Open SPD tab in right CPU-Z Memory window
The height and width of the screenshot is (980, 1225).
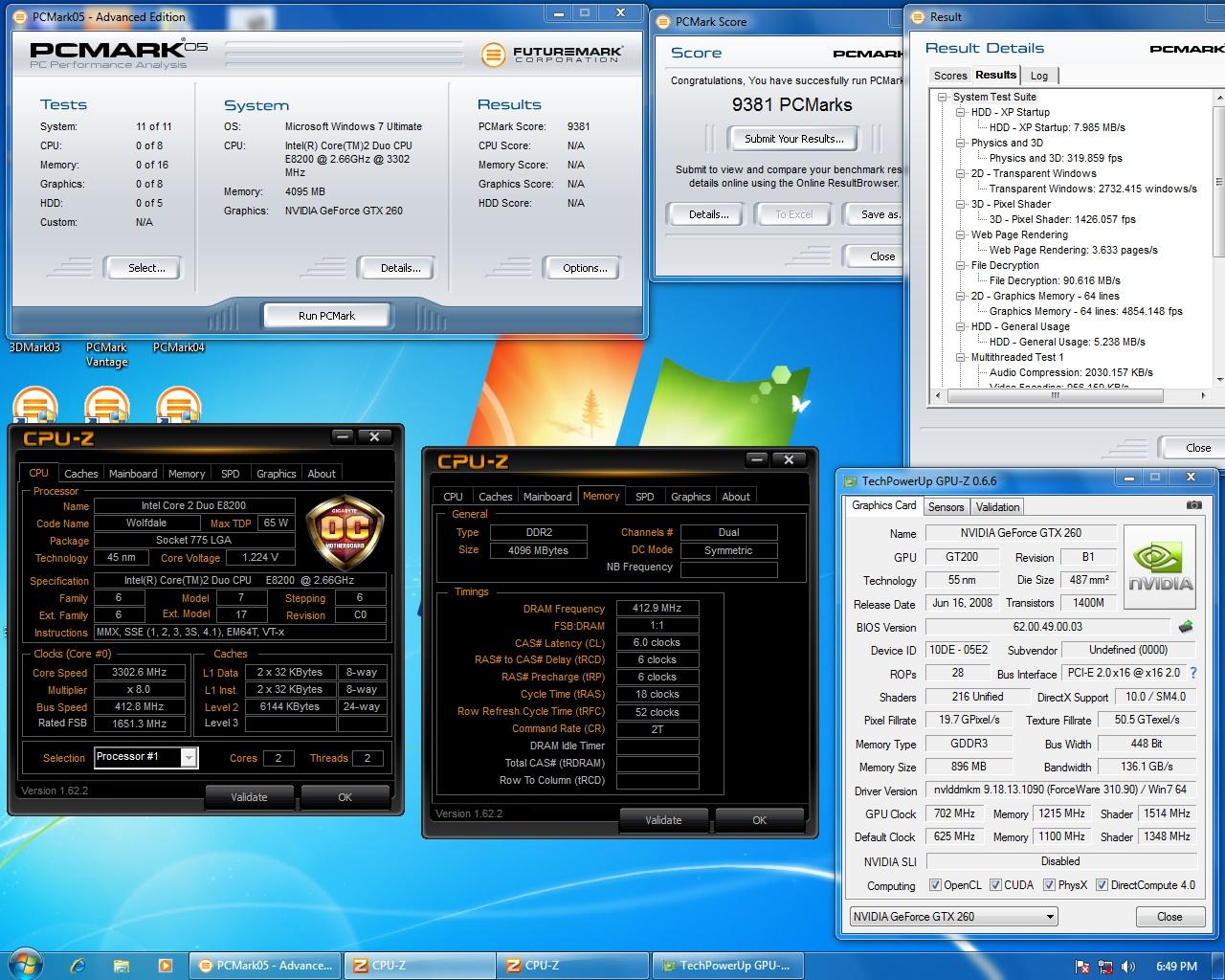tap(645, 497)
